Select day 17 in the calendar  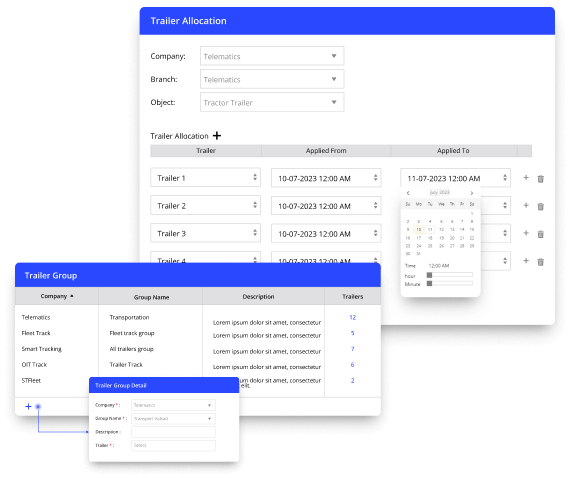pos(419,238)
